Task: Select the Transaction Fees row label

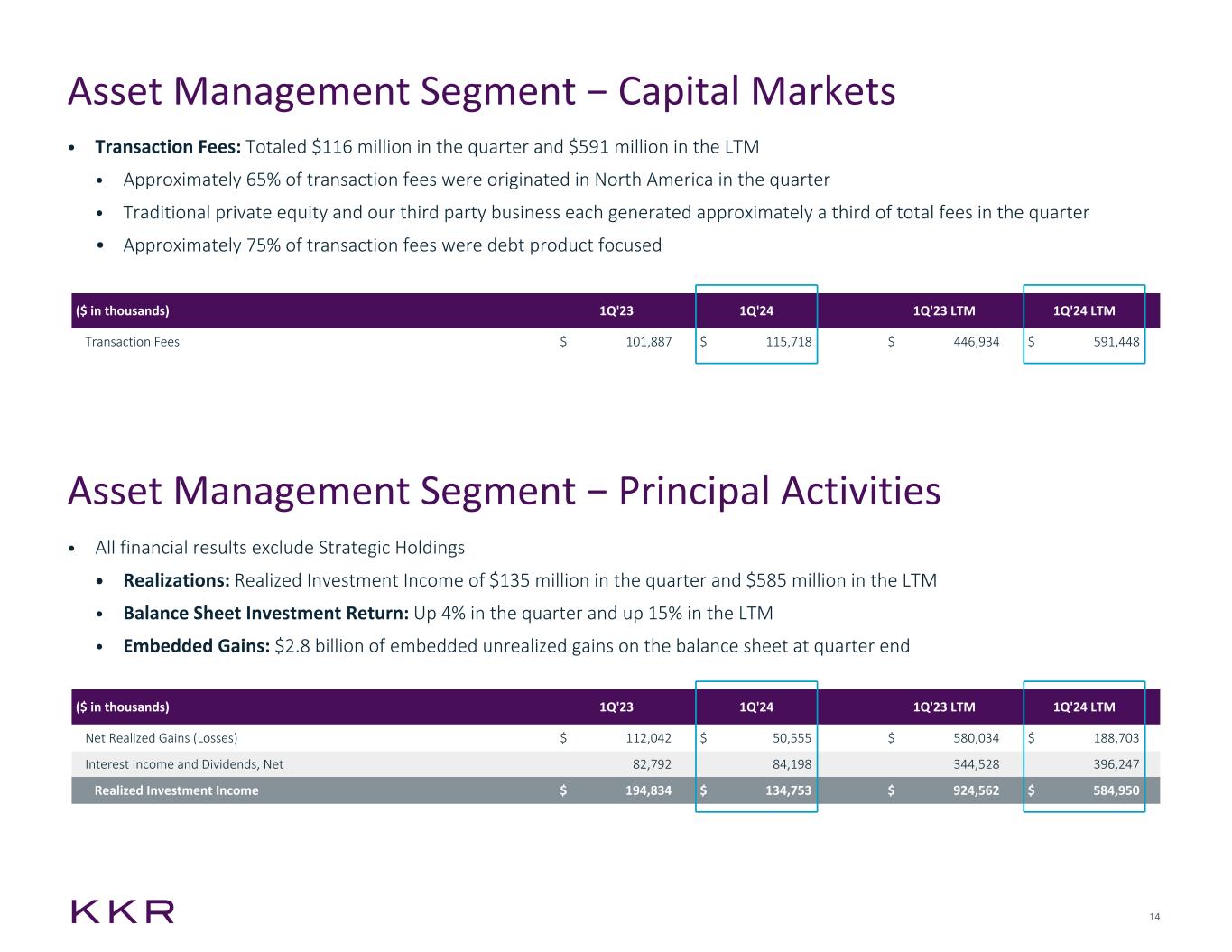Action: click(132, 342)
